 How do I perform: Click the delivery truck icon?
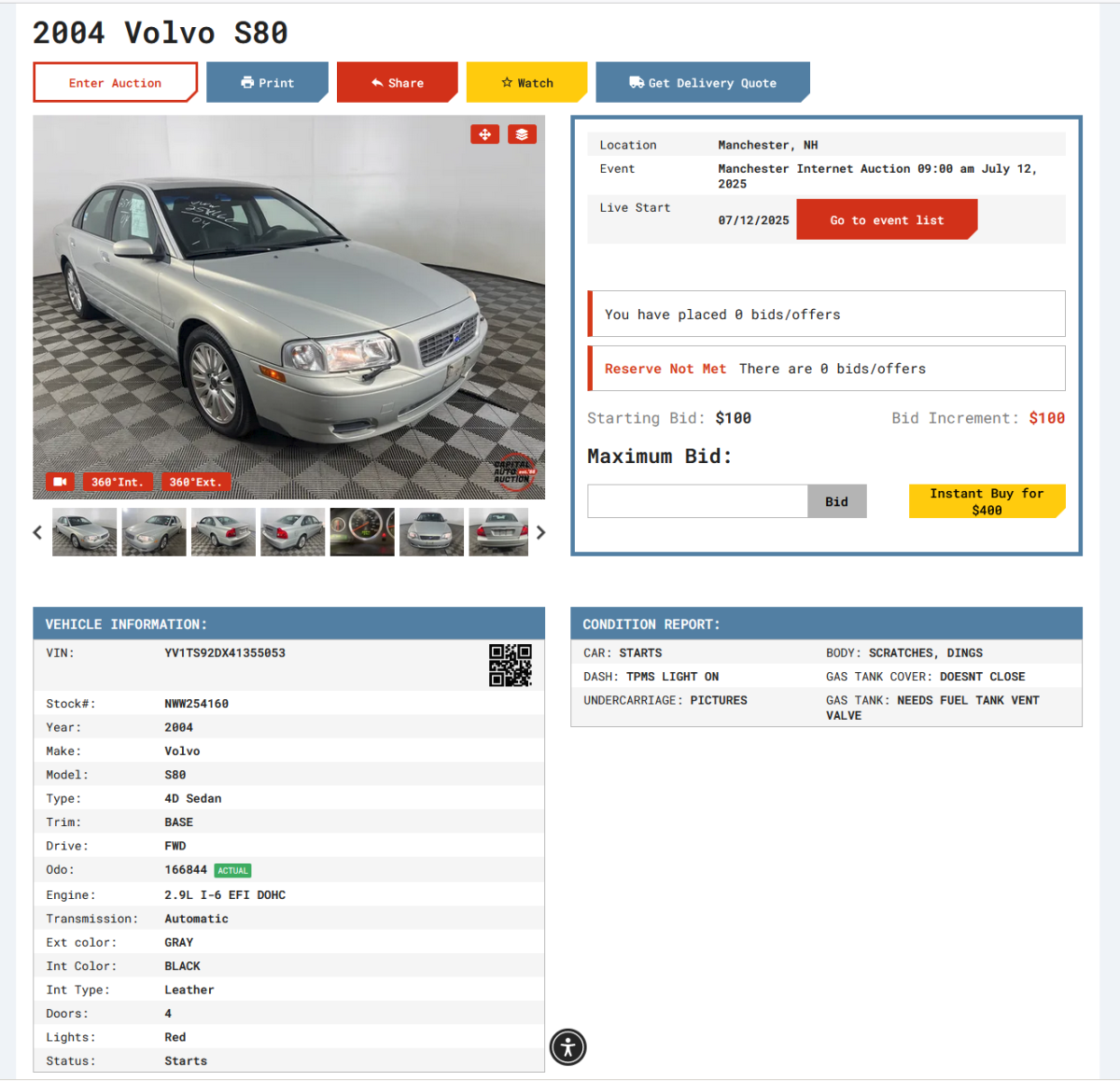coord(636,82)
